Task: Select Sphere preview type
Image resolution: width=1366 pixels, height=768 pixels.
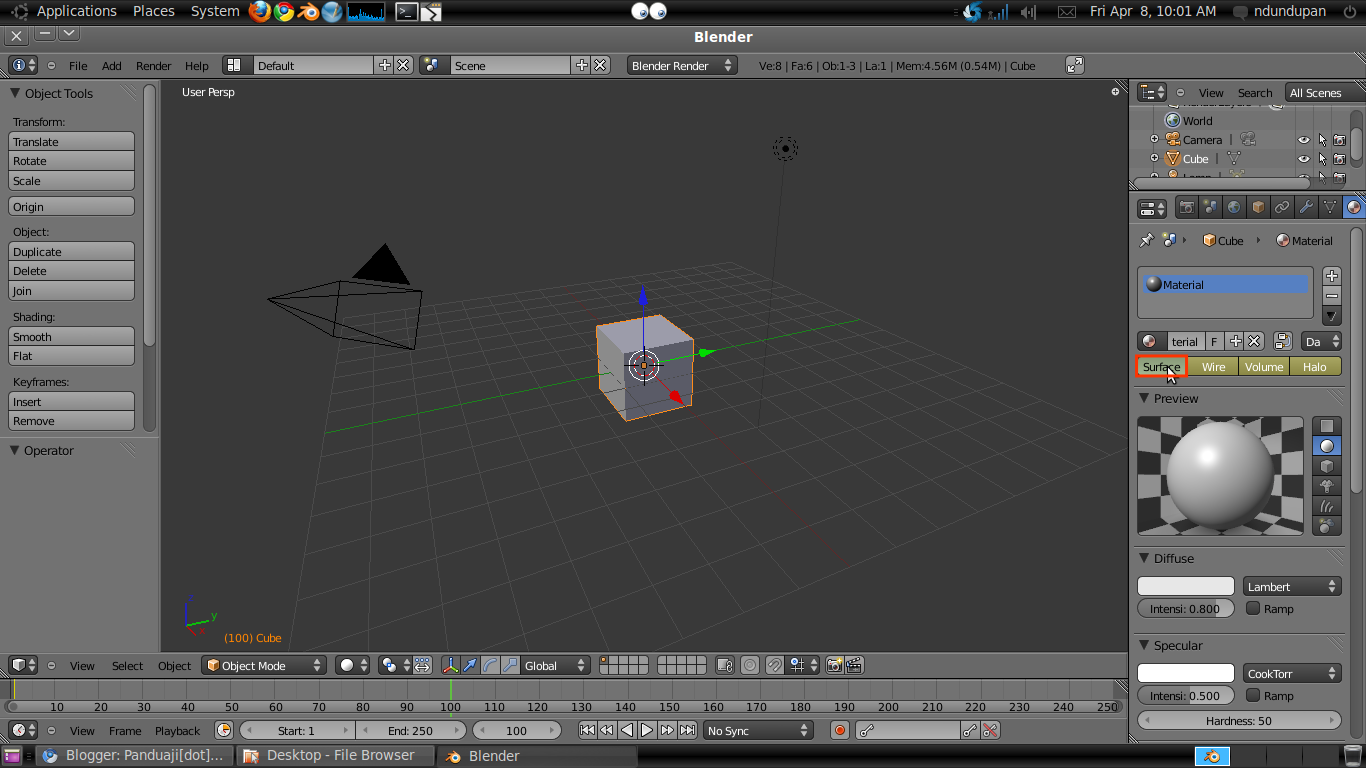Action: (1327, 446)
